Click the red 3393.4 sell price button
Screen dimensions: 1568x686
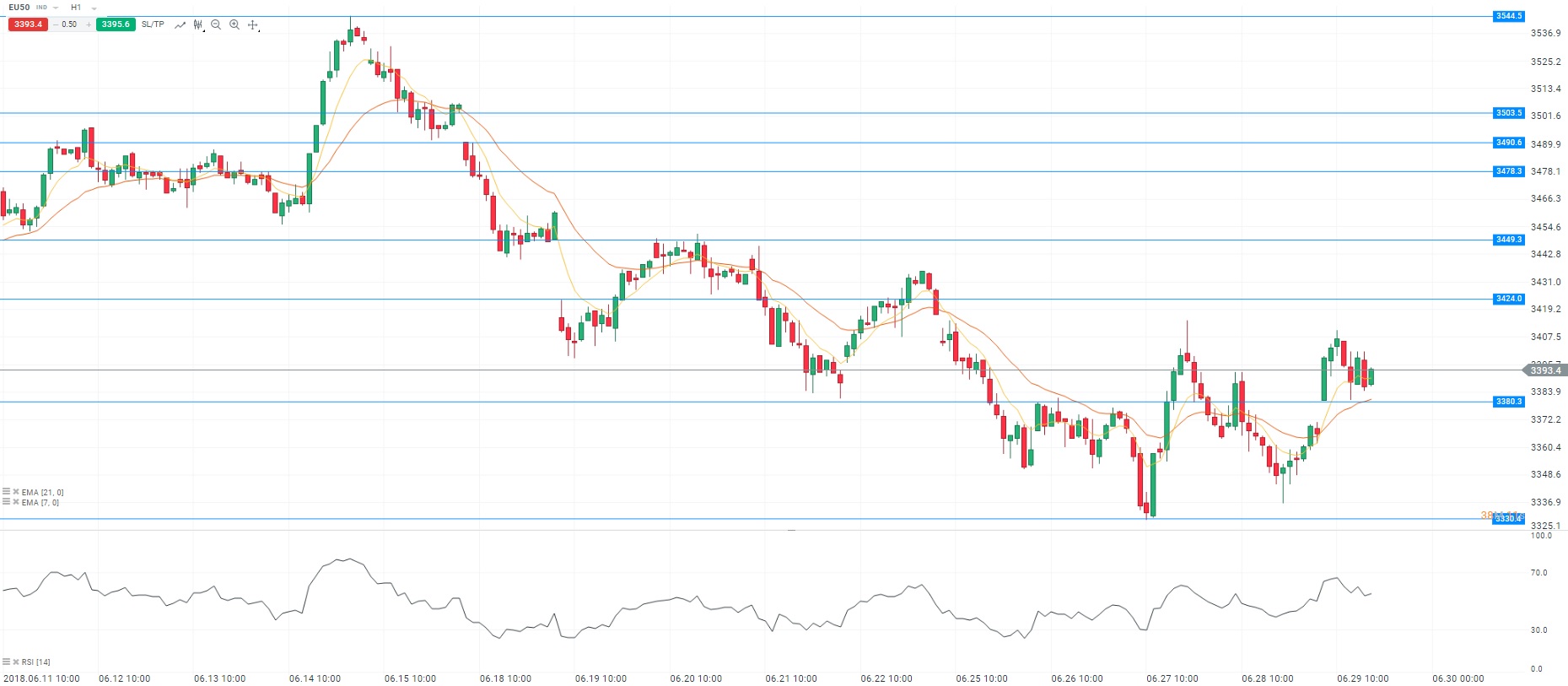click(x=28, y=24)
